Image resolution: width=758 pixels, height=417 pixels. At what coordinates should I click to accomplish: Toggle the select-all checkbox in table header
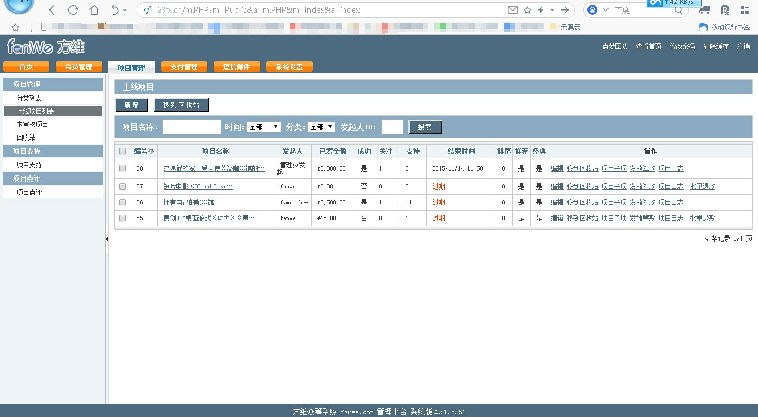pos(122,151)
